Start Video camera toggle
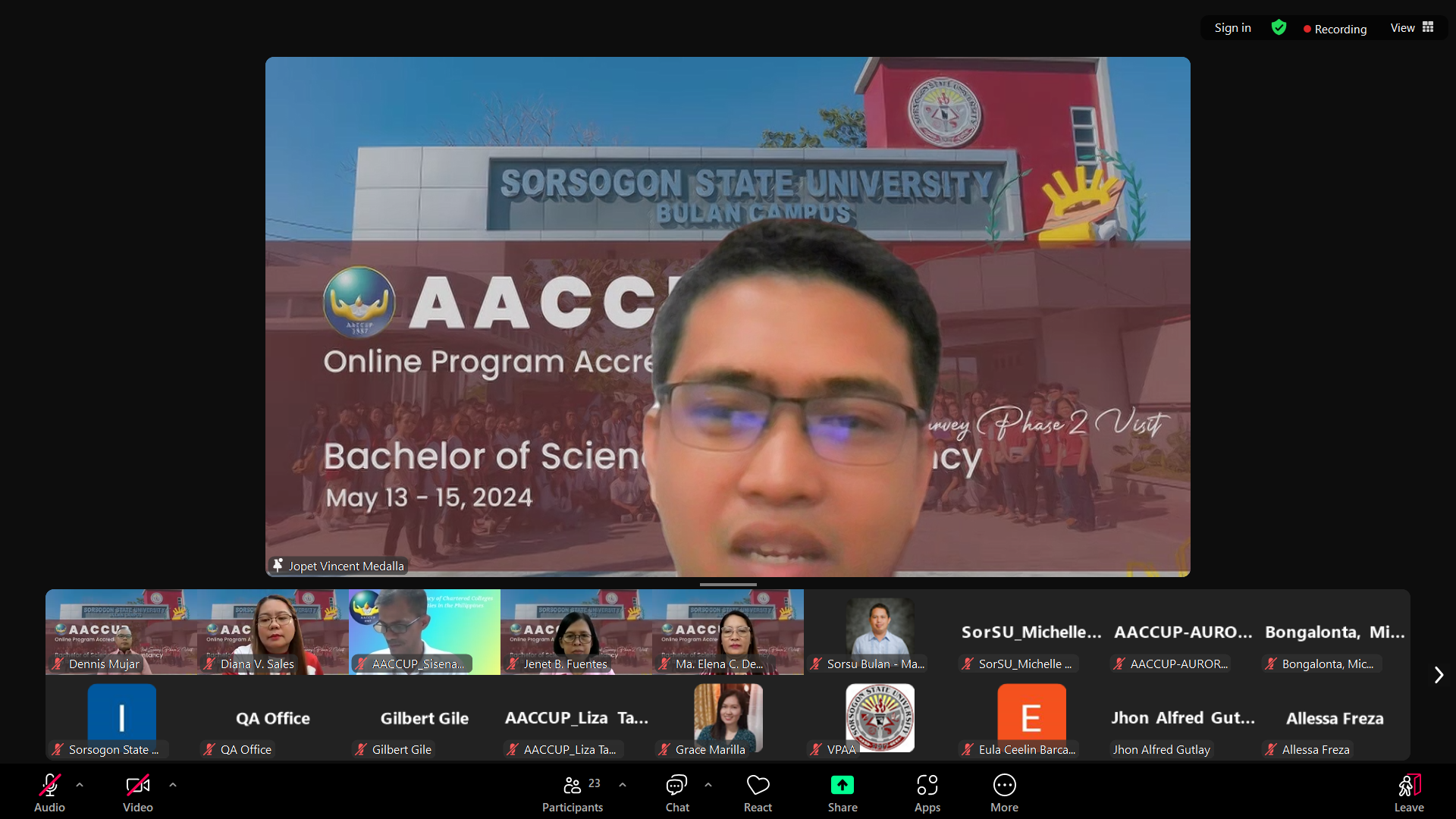 coord(137,785)
